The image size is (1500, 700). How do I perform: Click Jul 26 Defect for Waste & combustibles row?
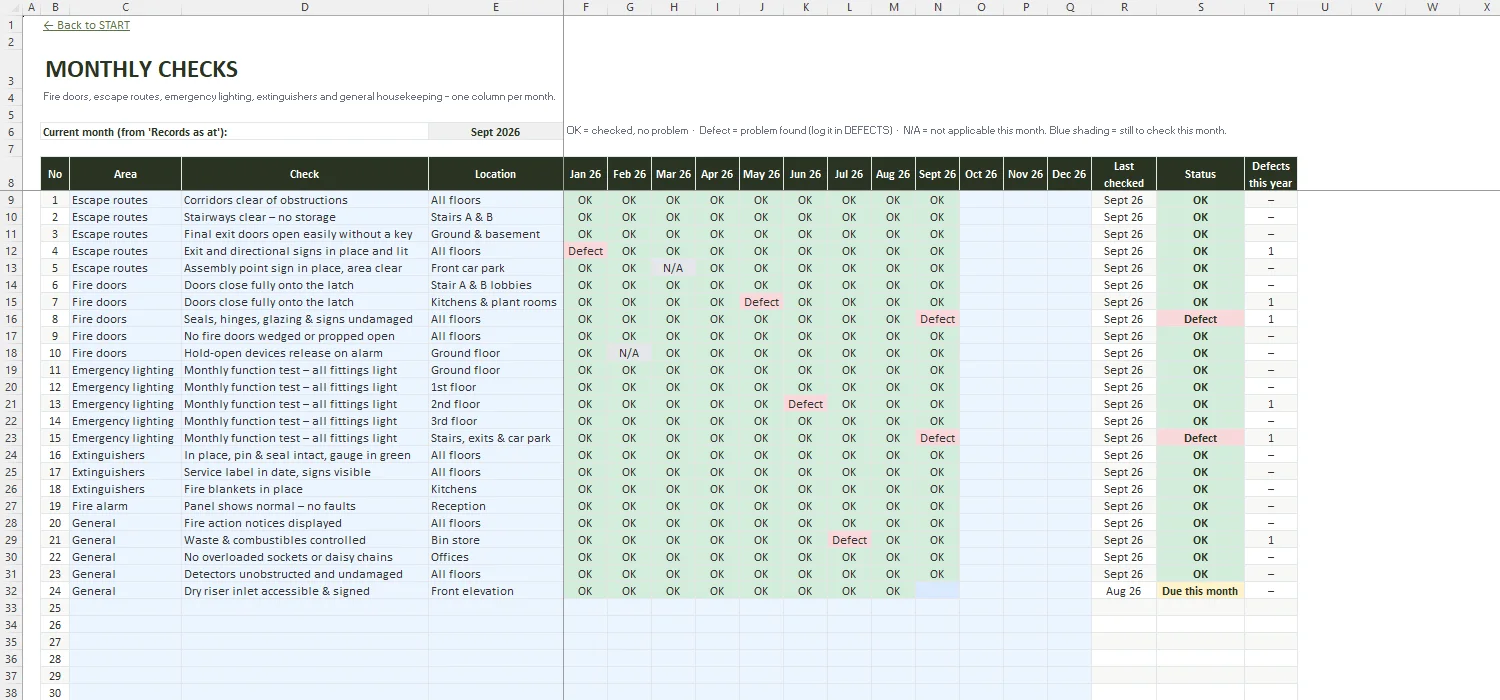[x=849, y=540]
